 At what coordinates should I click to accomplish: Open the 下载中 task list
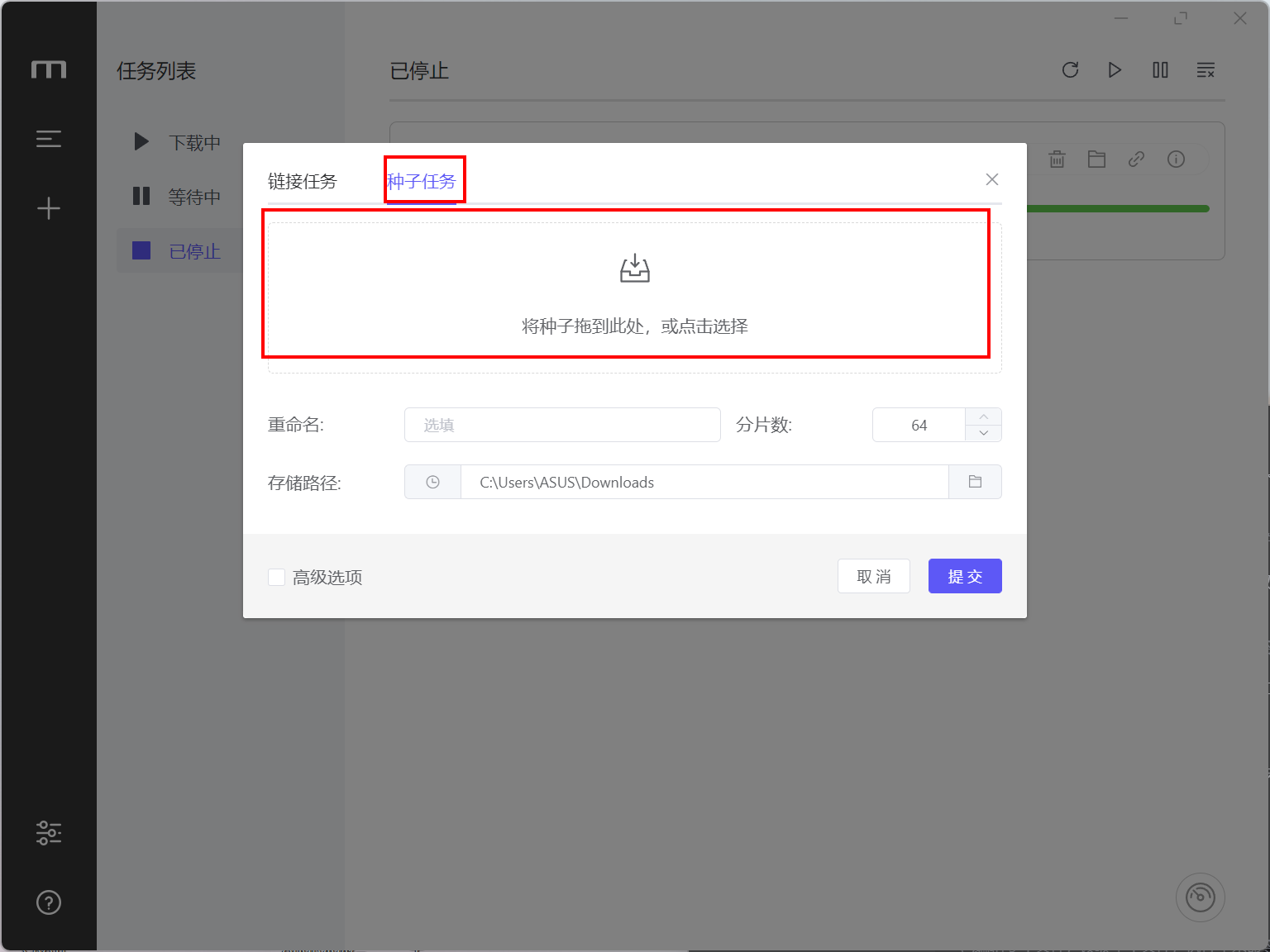[x=179, y=142]
